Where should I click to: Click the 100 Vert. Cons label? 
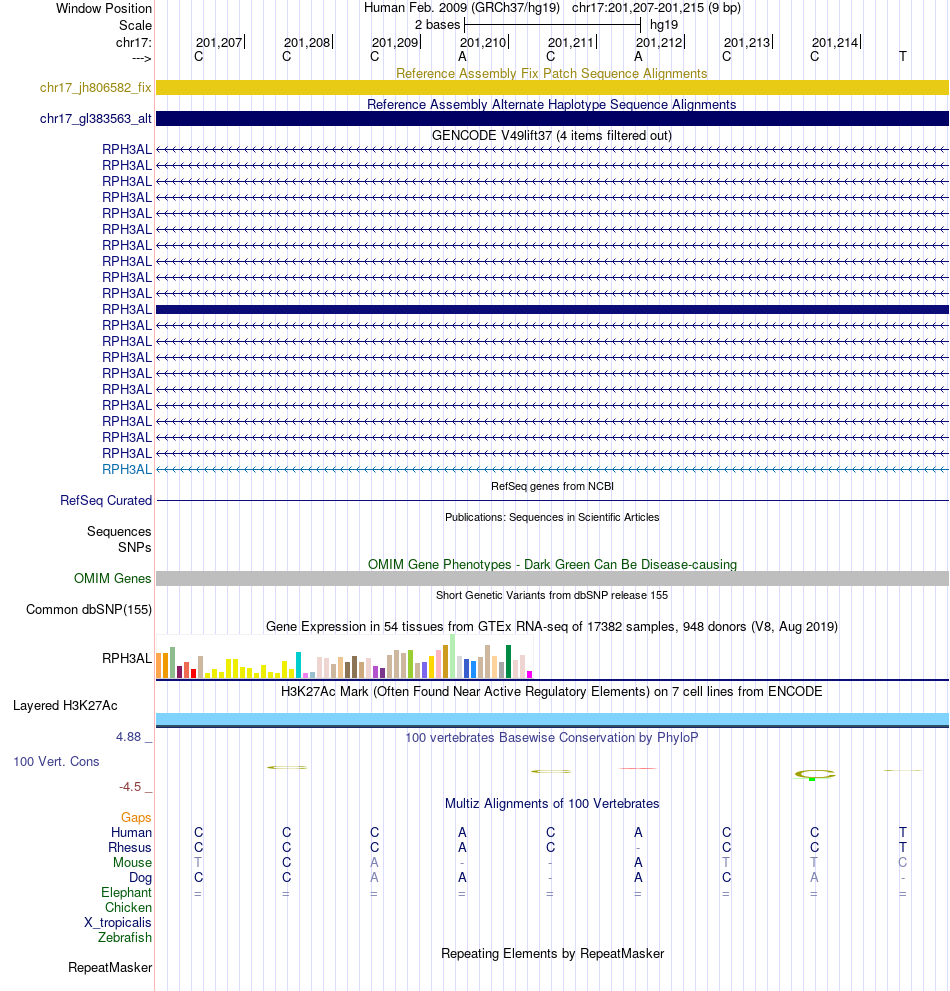[56, 762]
